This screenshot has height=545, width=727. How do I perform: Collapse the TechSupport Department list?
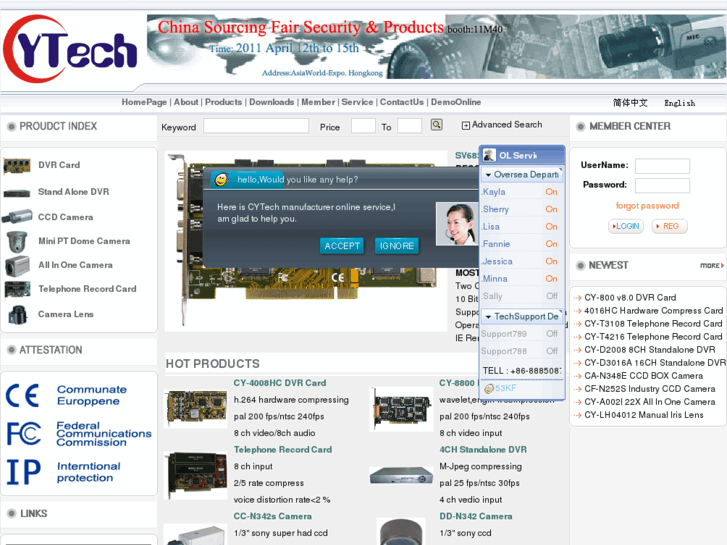coord(488,316)
